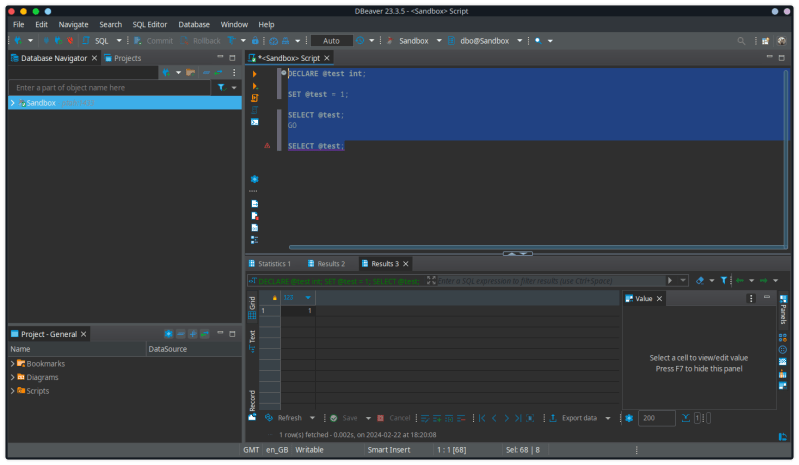Open the Database Navigator view menu dots
The image size is (799, 465).
pyautogui.click(x=234, y=72)
